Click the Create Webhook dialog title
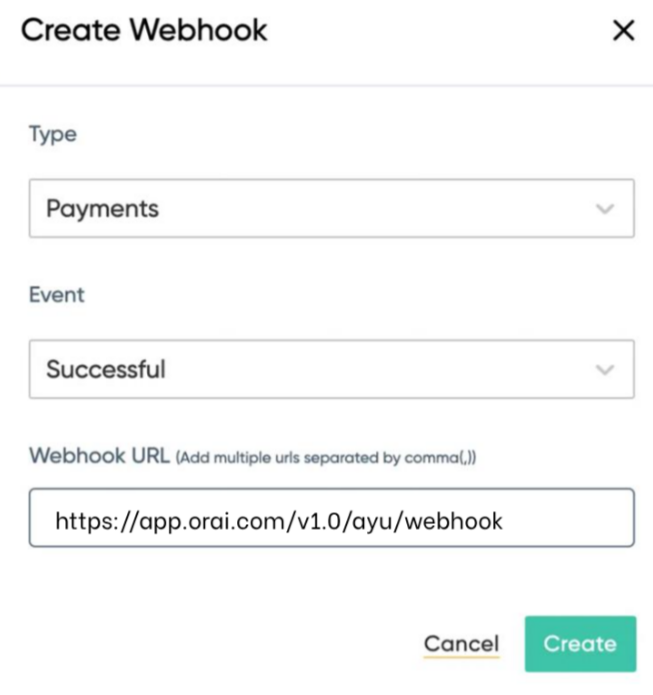This screenshot has width=653, height=695. (144, 30)
